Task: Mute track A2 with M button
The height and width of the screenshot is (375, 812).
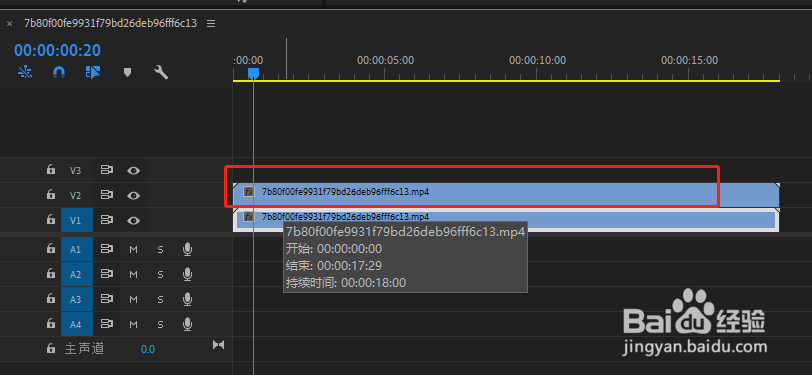Action: tap(134, 275)
